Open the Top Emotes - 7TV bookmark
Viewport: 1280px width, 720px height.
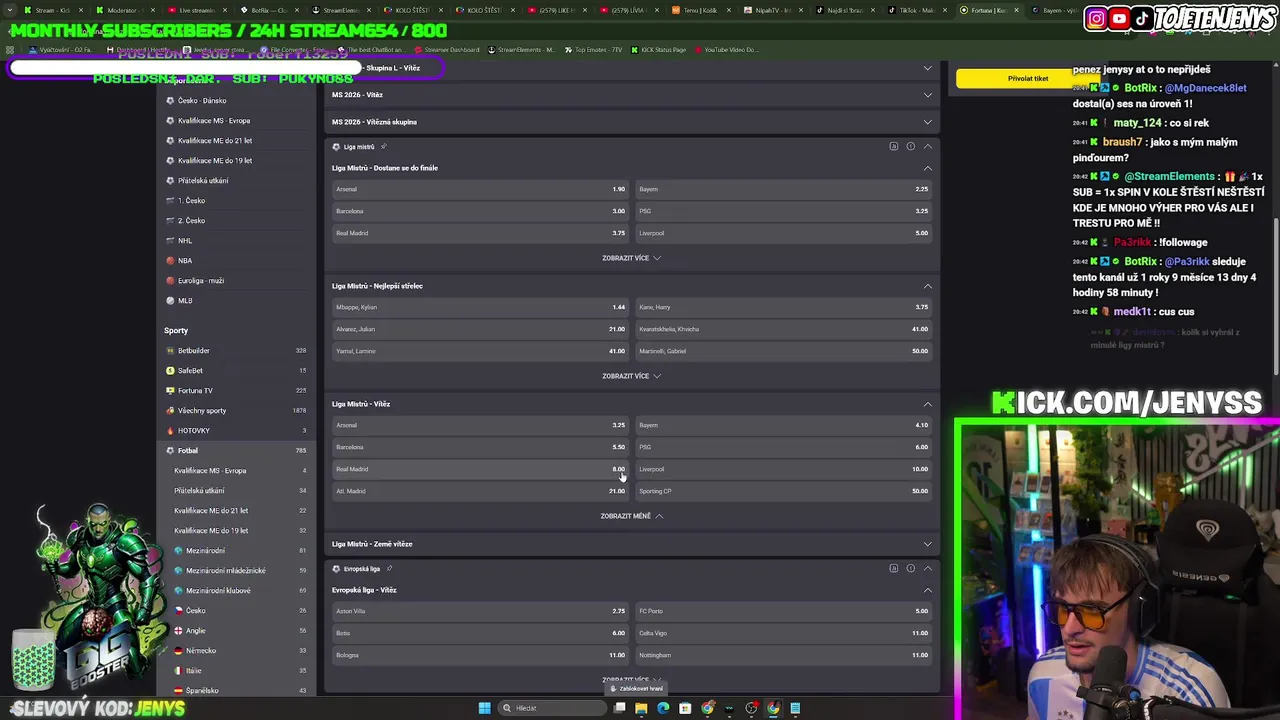(591, 50)
